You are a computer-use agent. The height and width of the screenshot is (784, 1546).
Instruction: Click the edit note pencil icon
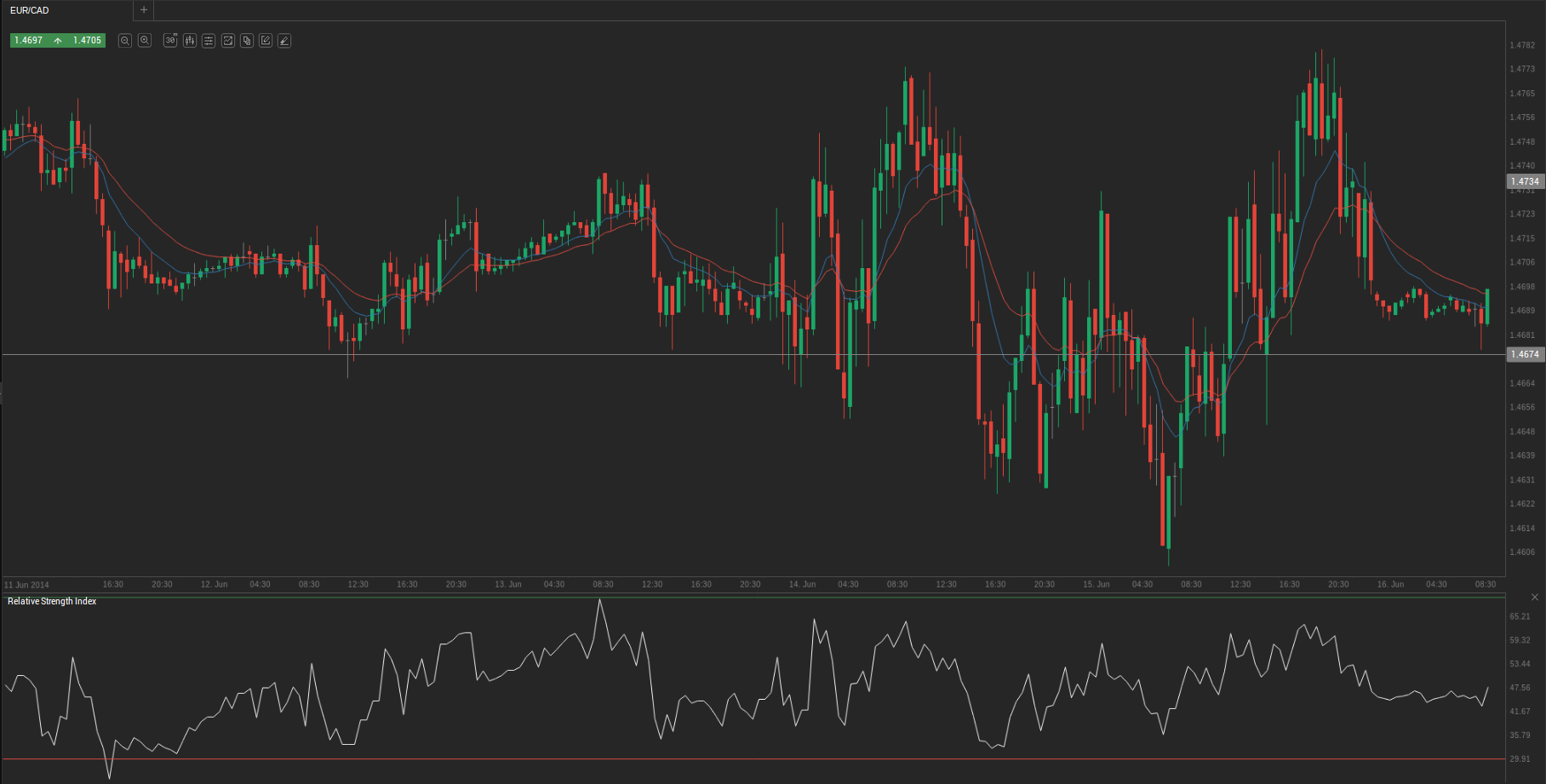pos(266,41)
